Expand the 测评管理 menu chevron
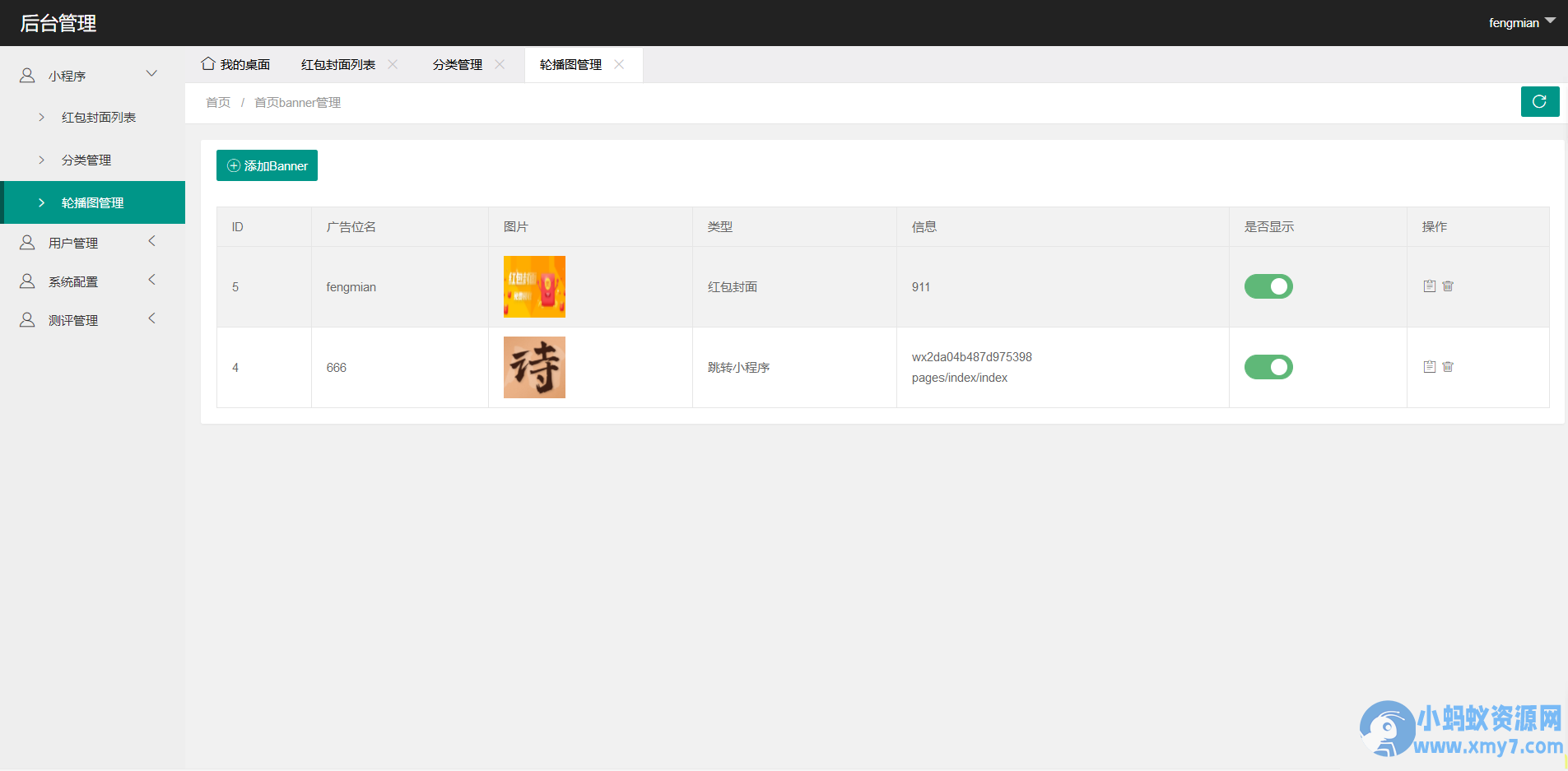 (x=151, y=318)
